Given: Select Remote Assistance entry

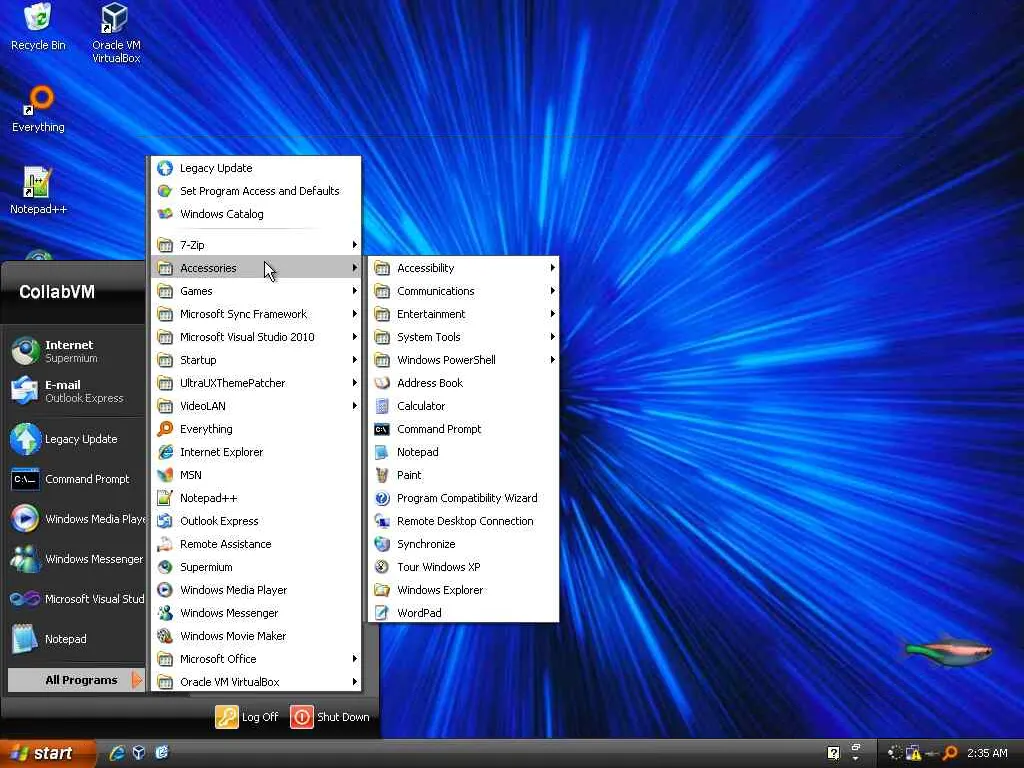Looking at the screenshot, I should coord(256,544).
